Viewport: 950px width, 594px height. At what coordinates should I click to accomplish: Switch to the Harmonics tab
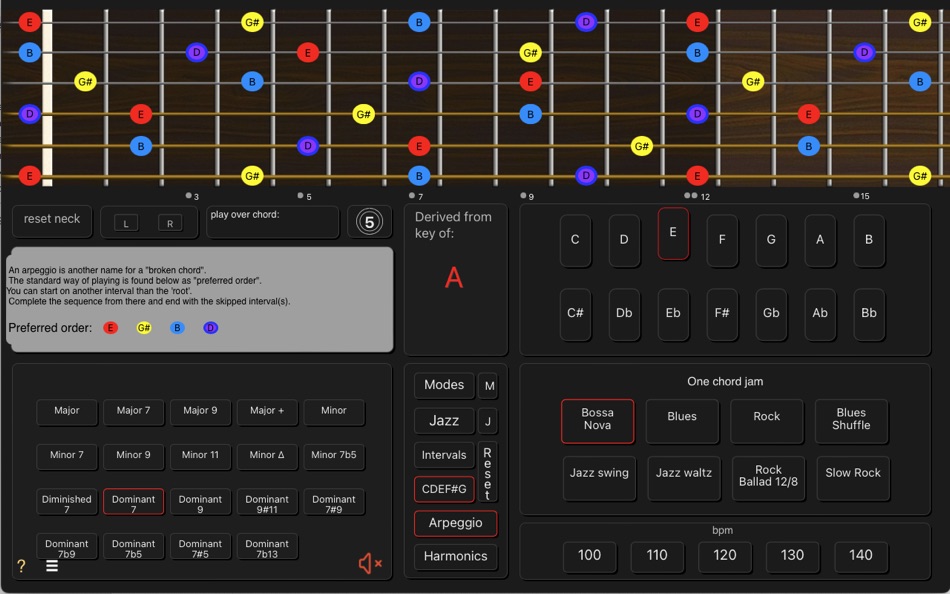coord(455,556)
